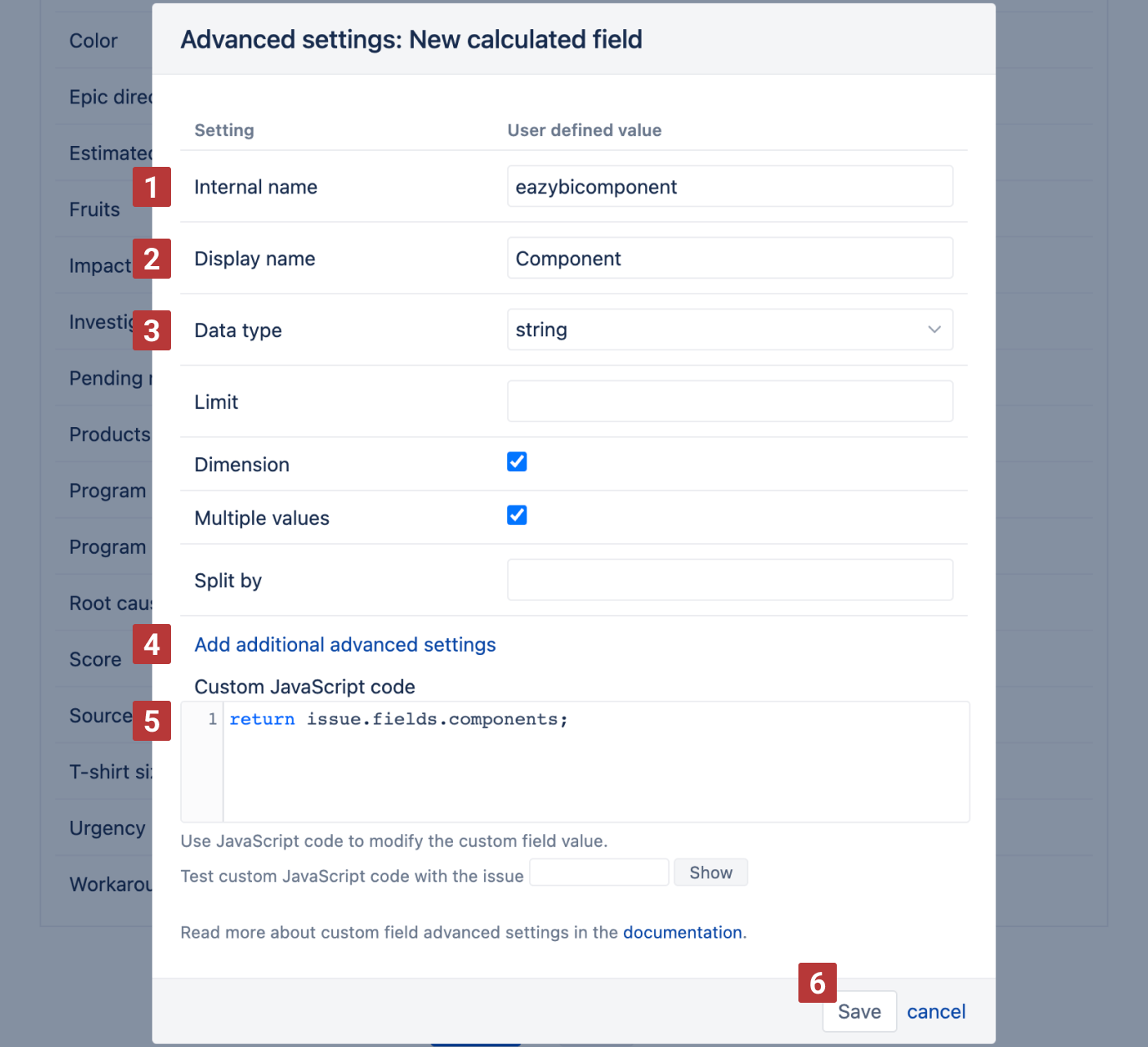The width and height of the screenshot is (1148, 1047).
Task: Open Add additional advanced settings link
Action: [x=345, y=645]
